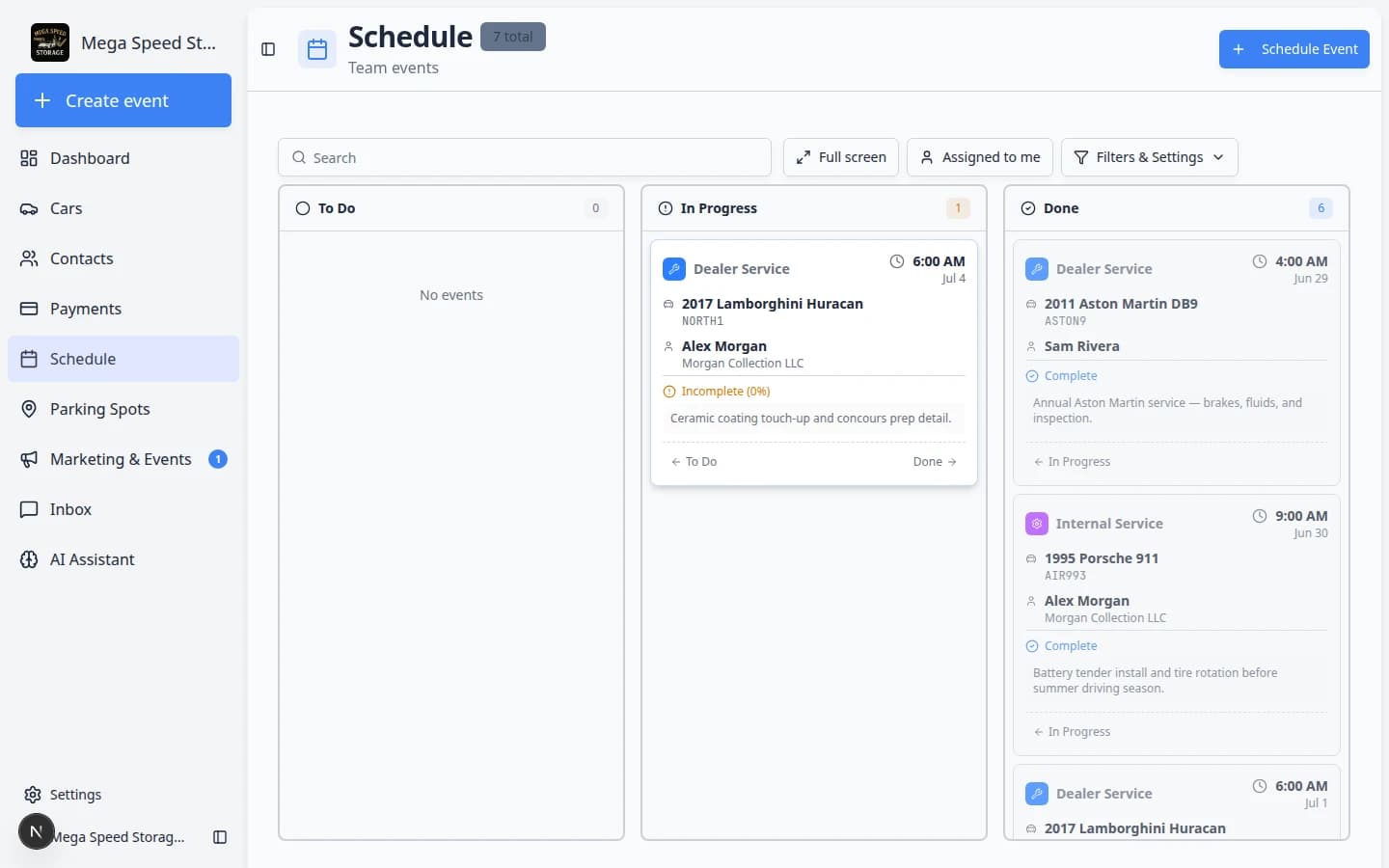Click Internal Service purple icon
1389x868 pixels.
pos(1037,524)
